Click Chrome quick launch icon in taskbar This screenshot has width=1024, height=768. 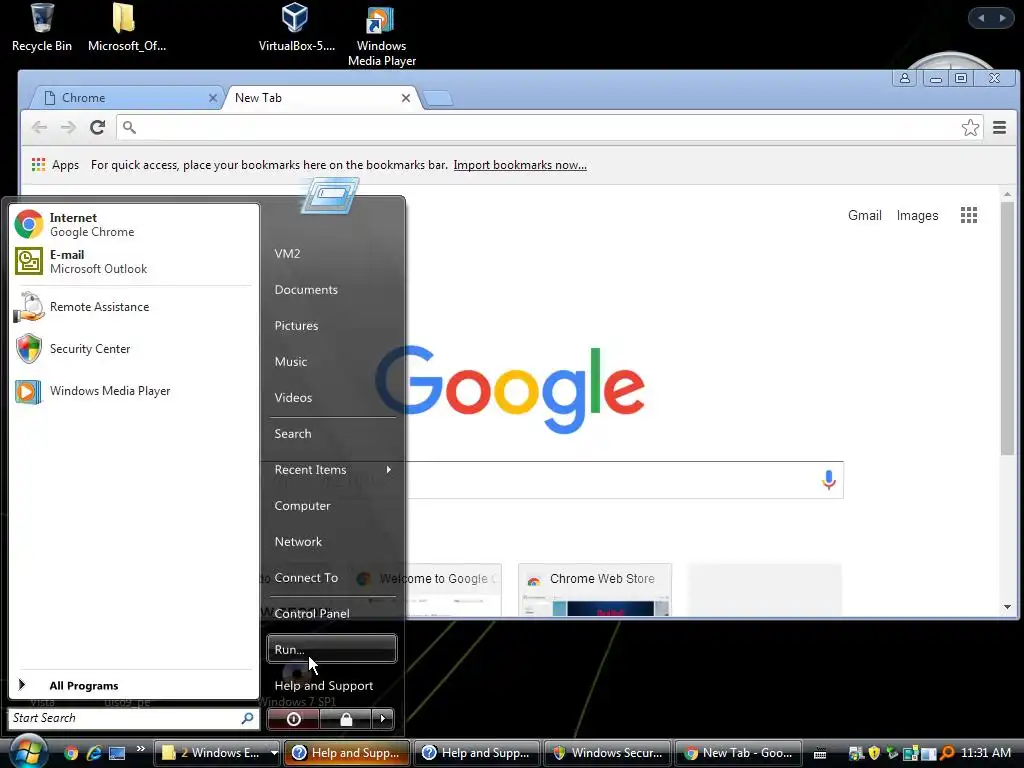(71, 753)
